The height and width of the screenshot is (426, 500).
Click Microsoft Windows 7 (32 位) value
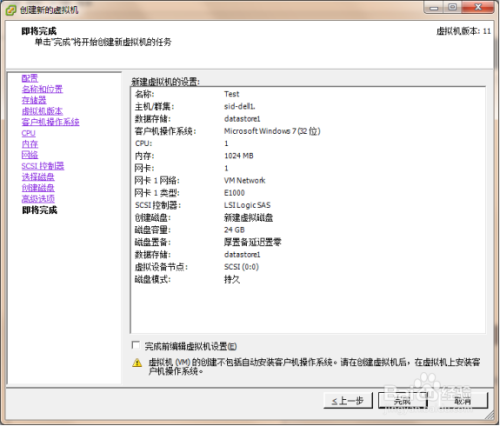pyautogui.click(x=272, y=131)
